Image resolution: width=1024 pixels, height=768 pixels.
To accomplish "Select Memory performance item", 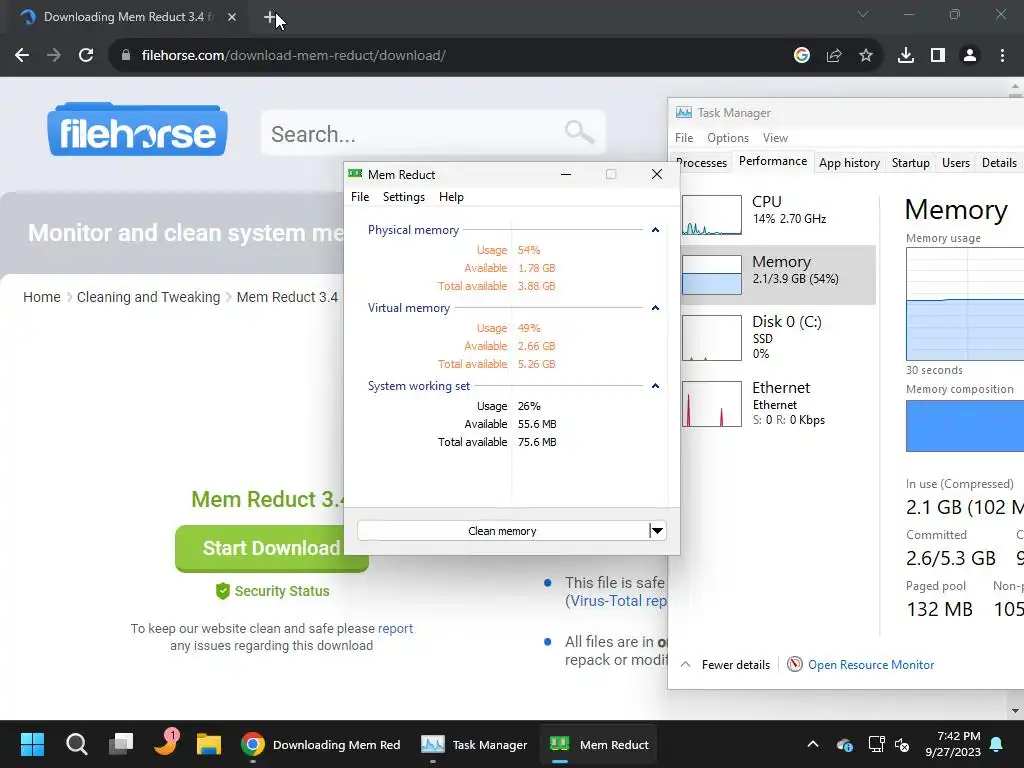I will [777, 274].
